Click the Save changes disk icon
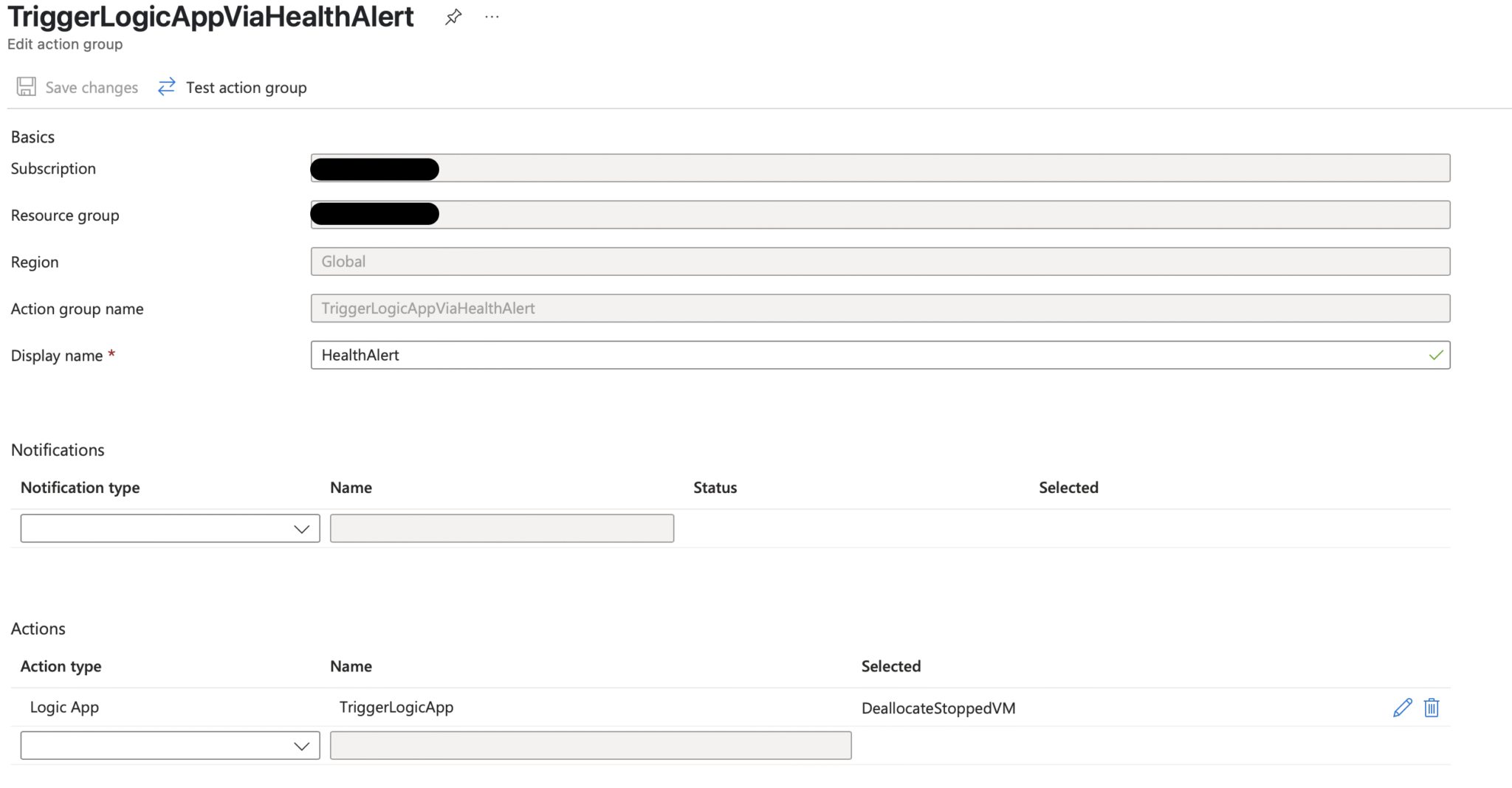This screenshot has height=788, width=1512. point(27,87)
